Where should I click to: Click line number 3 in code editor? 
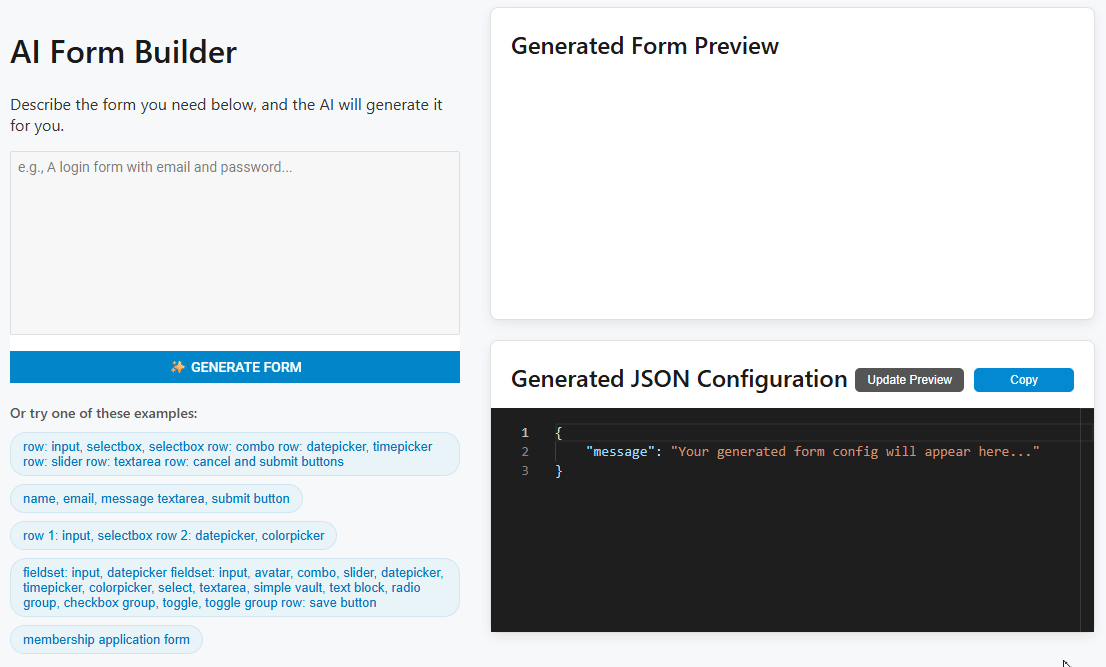(x=525, y=470)
